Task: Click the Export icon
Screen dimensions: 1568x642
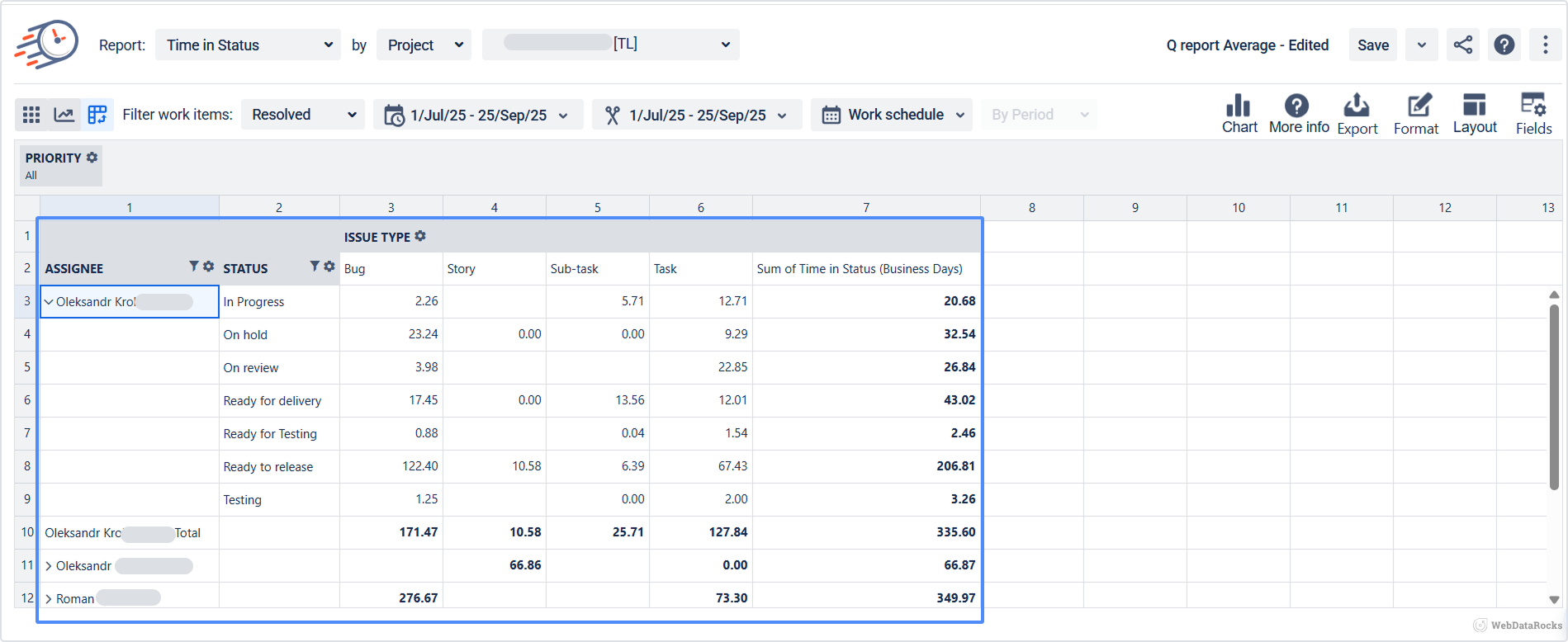Action: click(x=1357, y=114)
